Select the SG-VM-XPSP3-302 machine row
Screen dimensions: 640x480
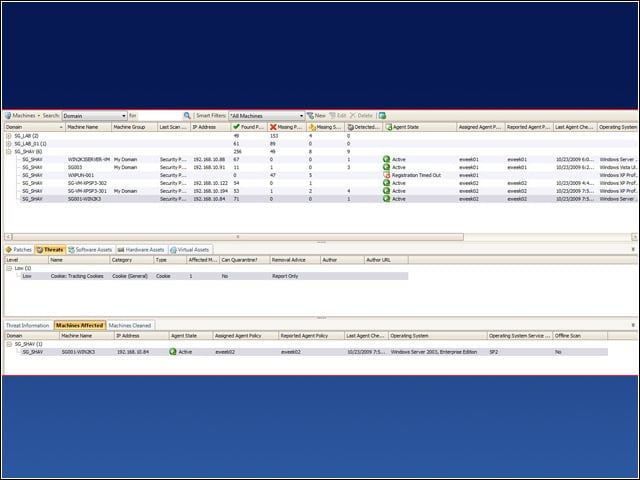(x=327, y=183)
